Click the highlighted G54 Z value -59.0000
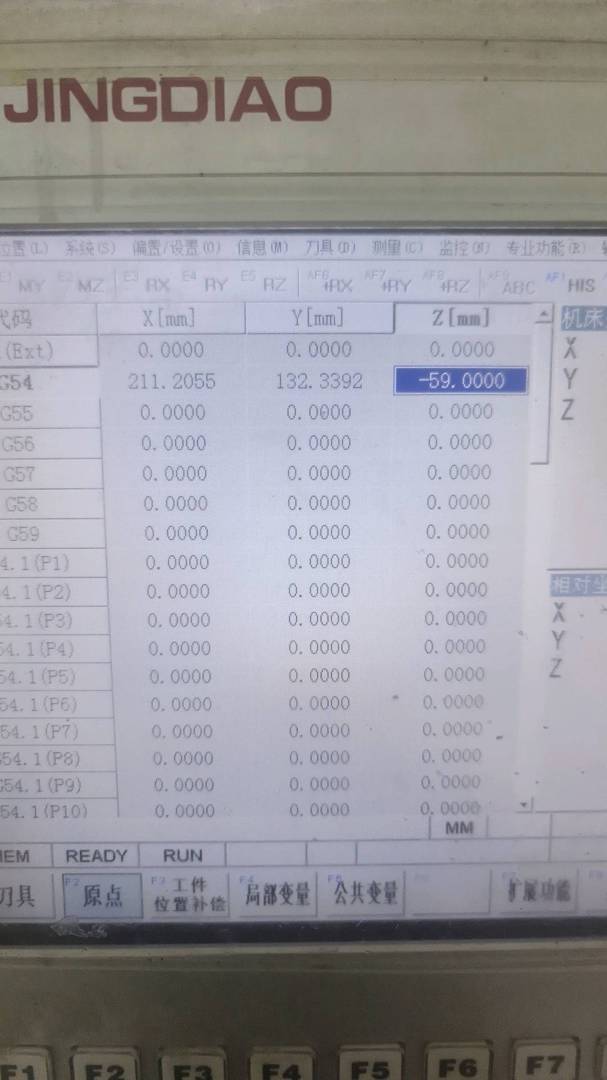Screen dimensions: 607x1080 461,381
